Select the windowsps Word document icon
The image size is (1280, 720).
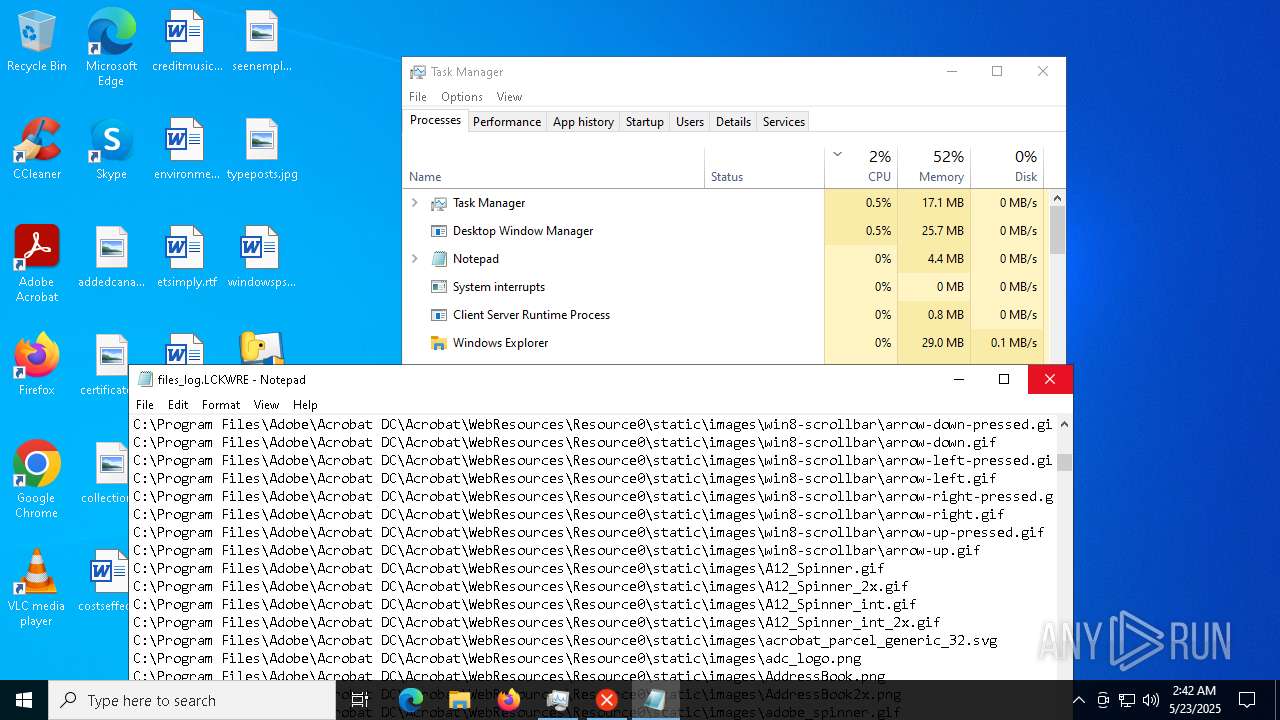pos(262,257)
